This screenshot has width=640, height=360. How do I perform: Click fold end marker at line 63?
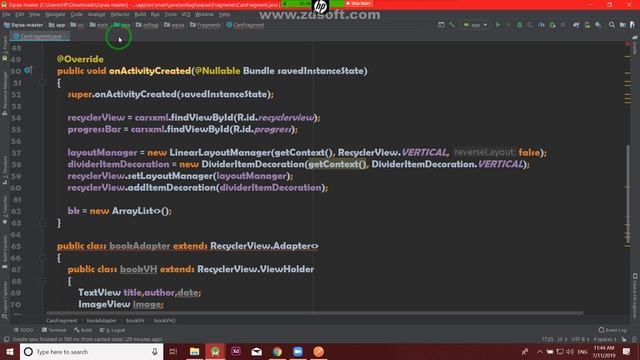click(42, 223)
